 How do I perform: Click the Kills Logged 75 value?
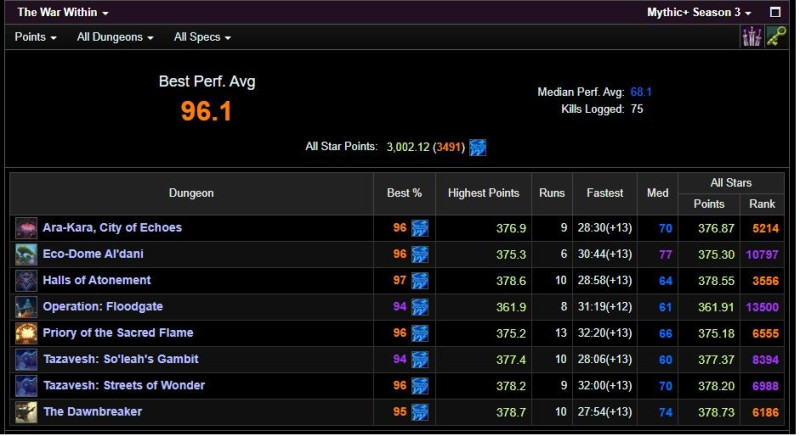click(636, 109)
